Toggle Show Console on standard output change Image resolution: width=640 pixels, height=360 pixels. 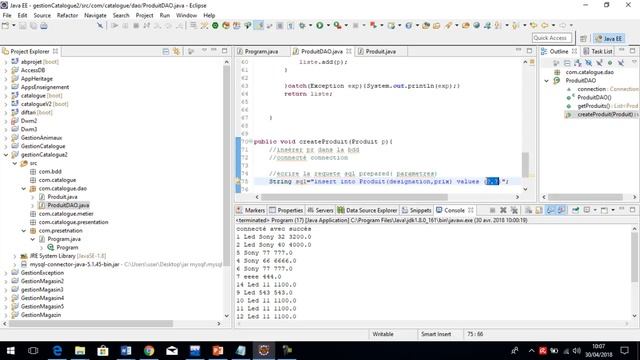[x=551, y=210]
